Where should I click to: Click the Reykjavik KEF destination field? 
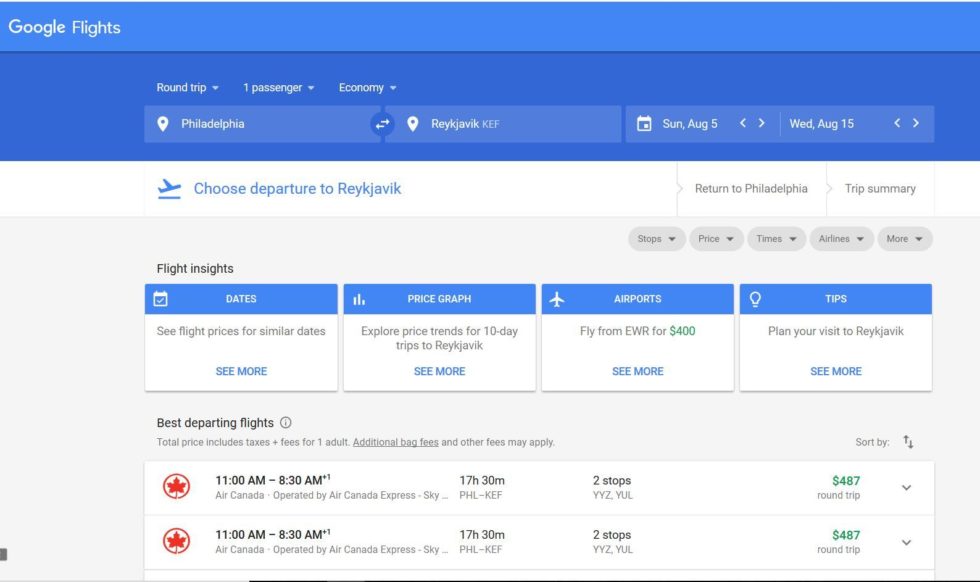click(x=503, y=124)
